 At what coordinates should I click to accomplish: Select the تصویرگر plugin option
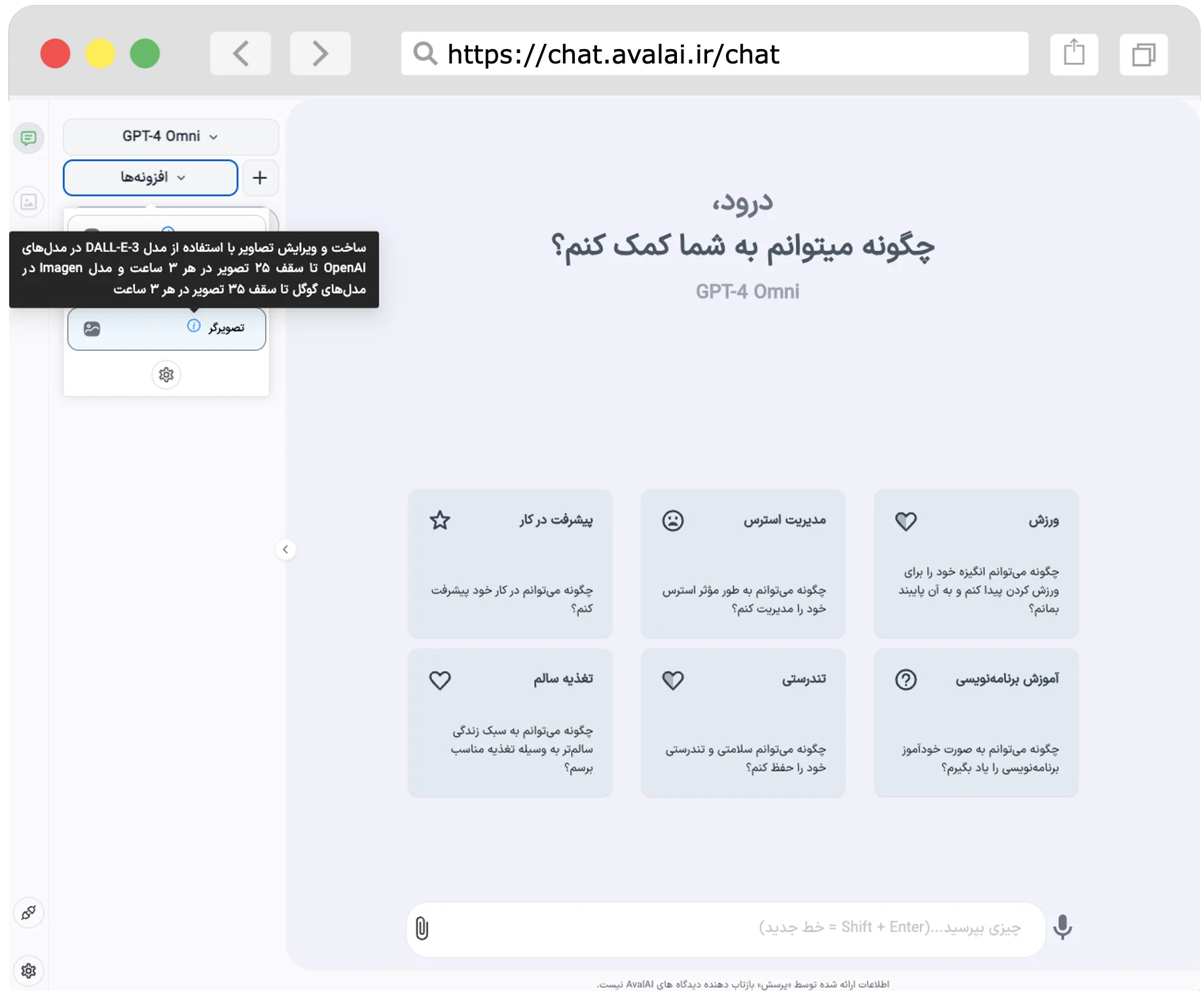tap(166, 329)
